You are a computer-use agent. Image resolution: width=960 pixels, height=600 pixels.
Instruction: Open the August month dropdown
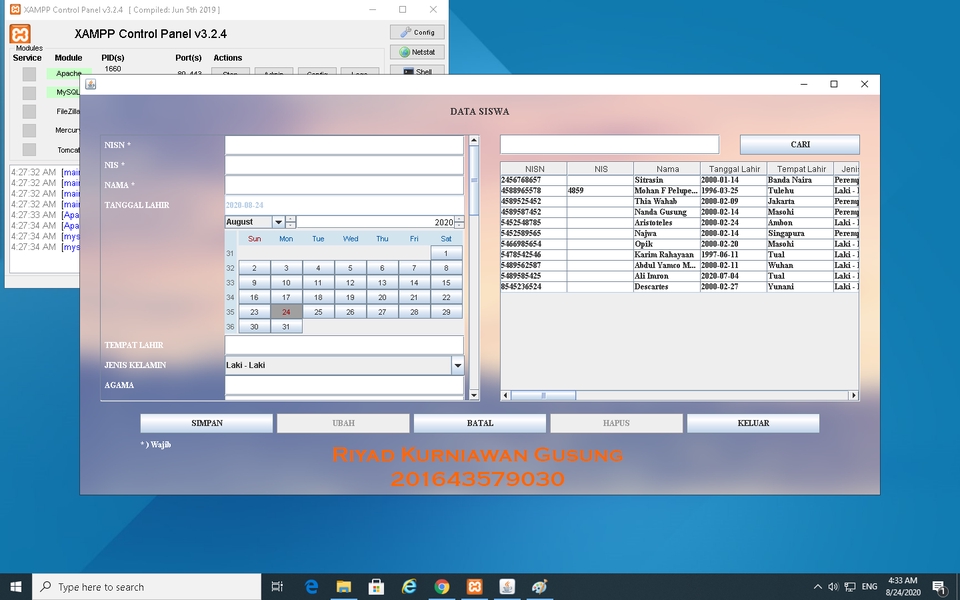(x=278, y=222)
